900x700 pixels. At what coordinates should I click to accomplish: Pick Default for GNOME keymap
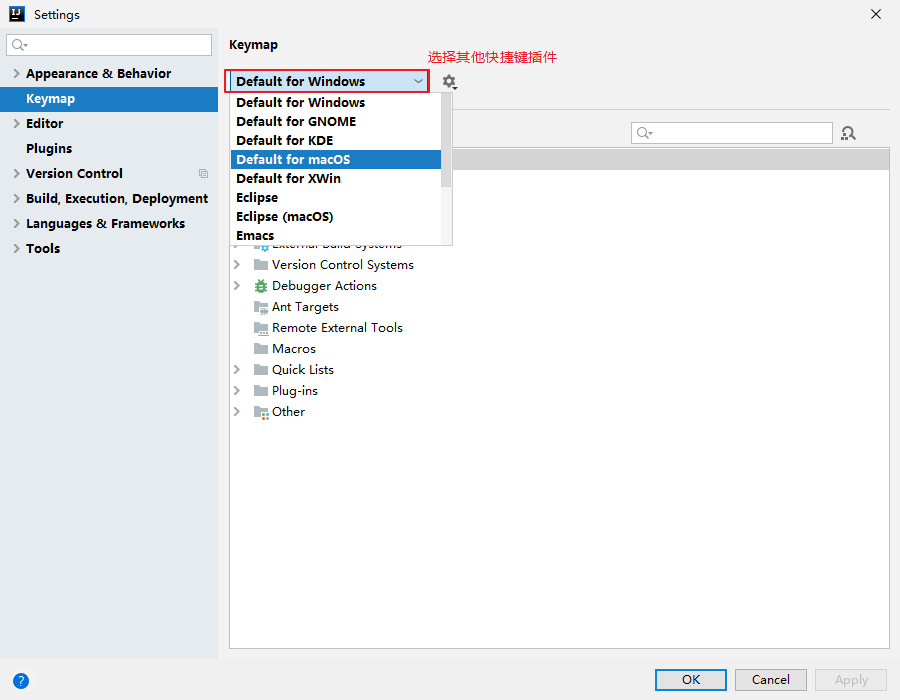point(296,122)
